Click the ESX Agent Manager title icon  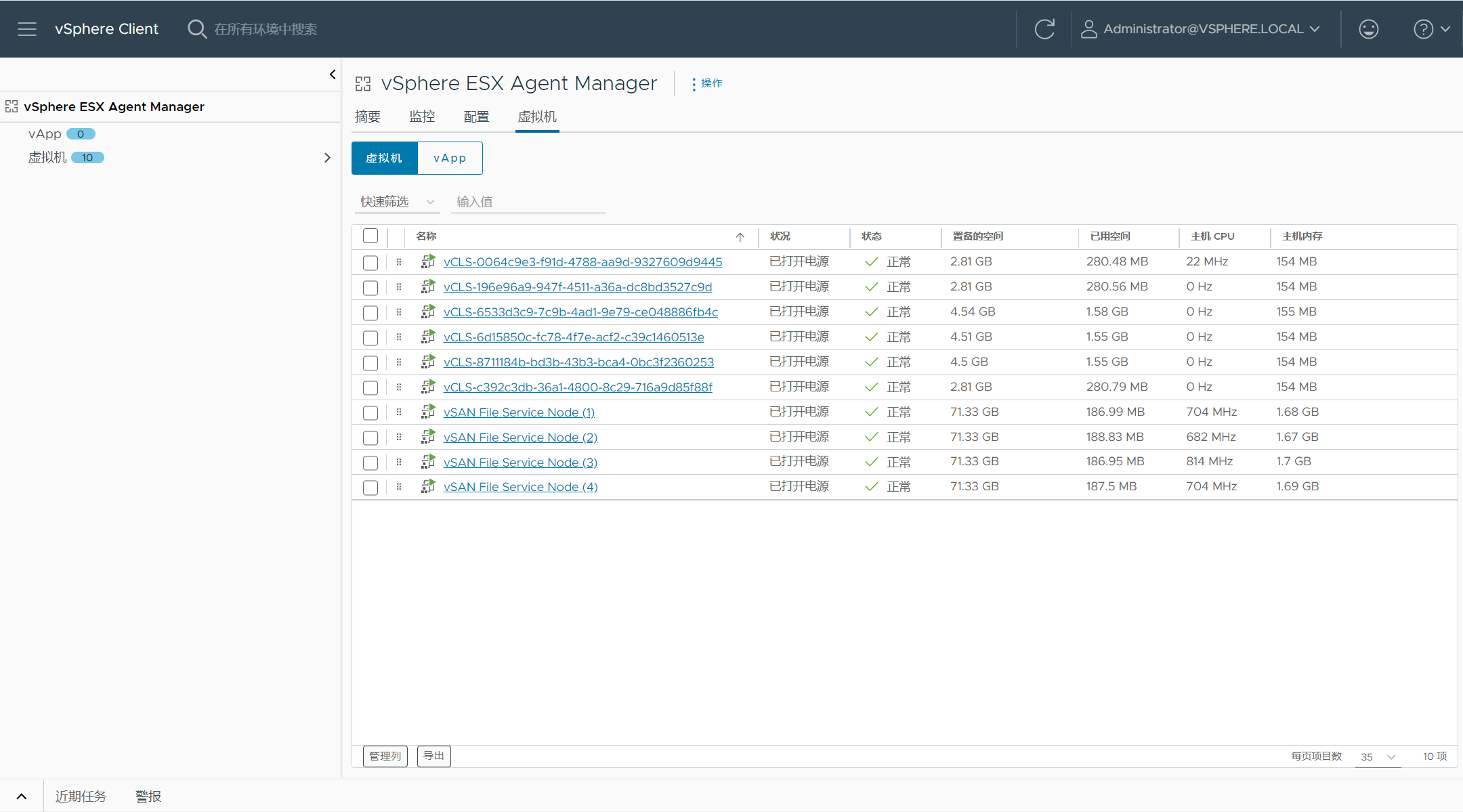pyautogui.click(x=363, y=83)
